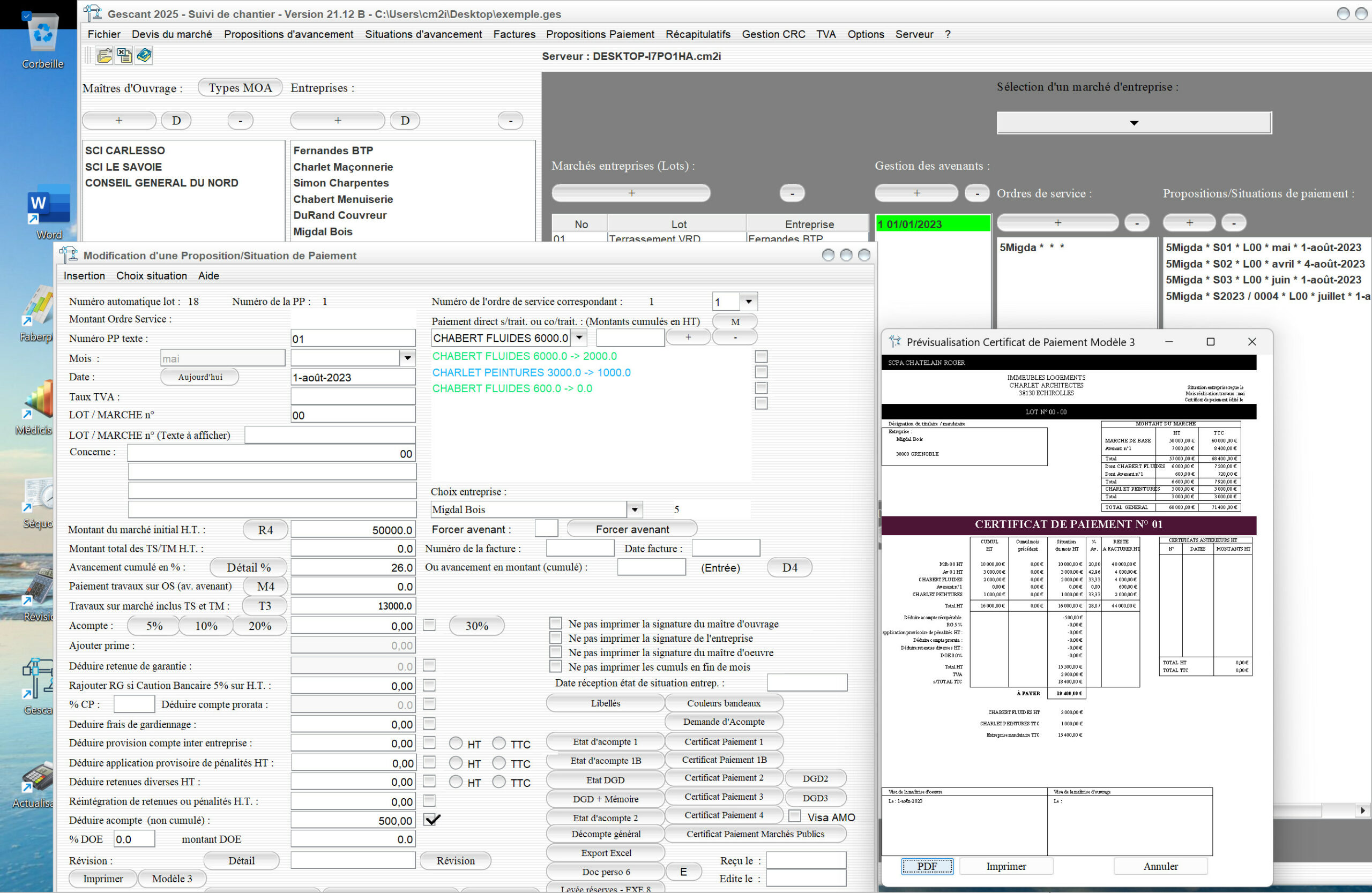The image size is (1372, 893).
Task: Click the Types MOA button
Action: [x=240, y=87]
